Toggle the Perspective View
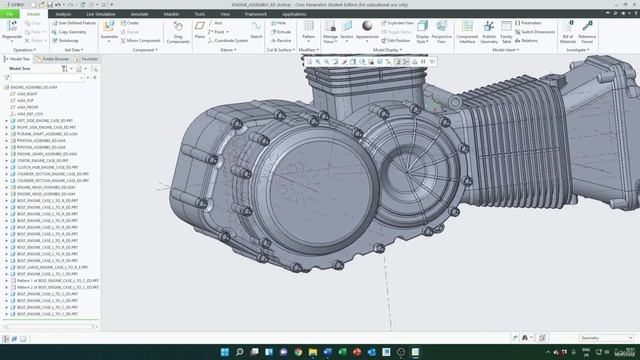Screen dimensions: 640x360 [x=441, y=32]
